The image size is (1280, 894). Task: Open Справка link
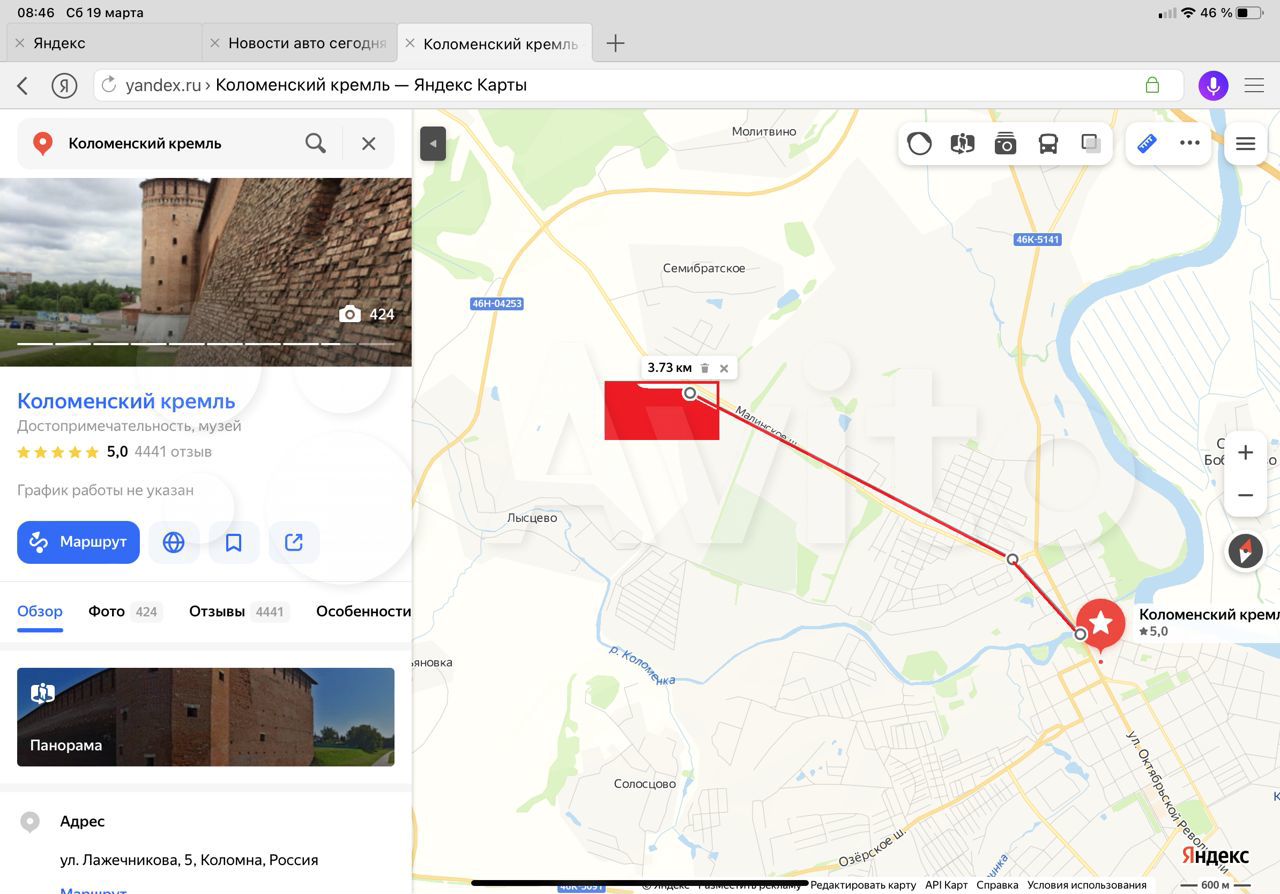pyautogui.click(x=997, y=885)
